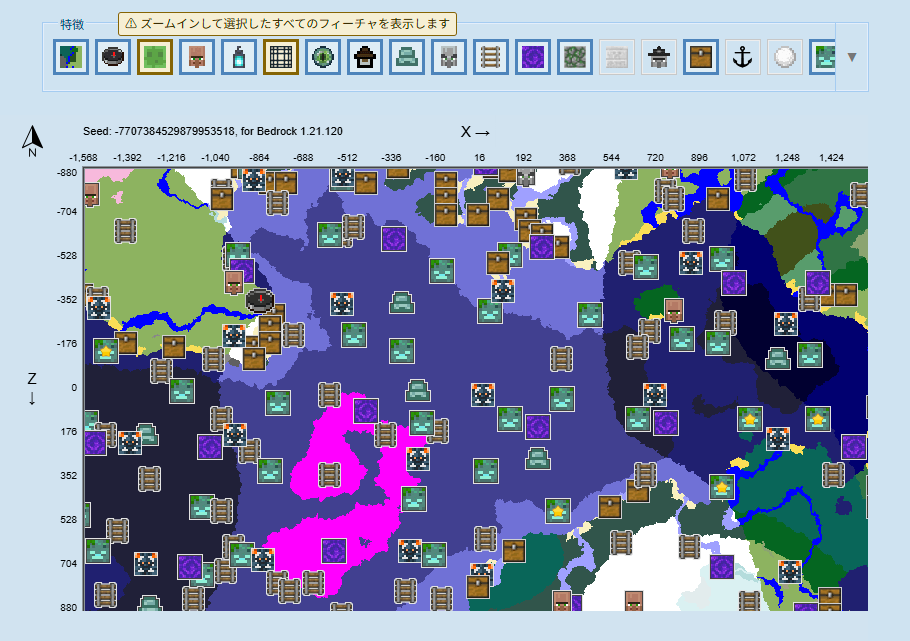The width and height of the screenshot is (910, 641).
Task: Select the shipwreck anchor feature icon
Action: coord(743,57)
